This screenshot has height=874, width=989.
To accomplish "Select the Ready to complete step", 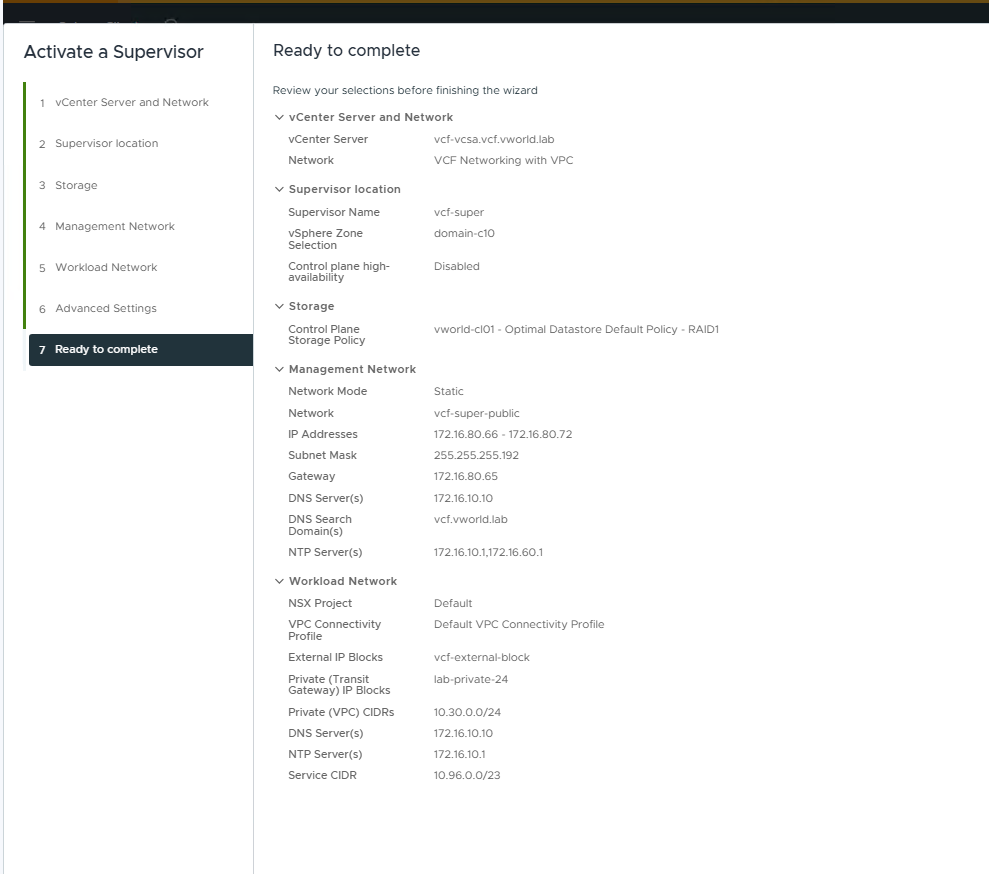I will pos(106,349).
